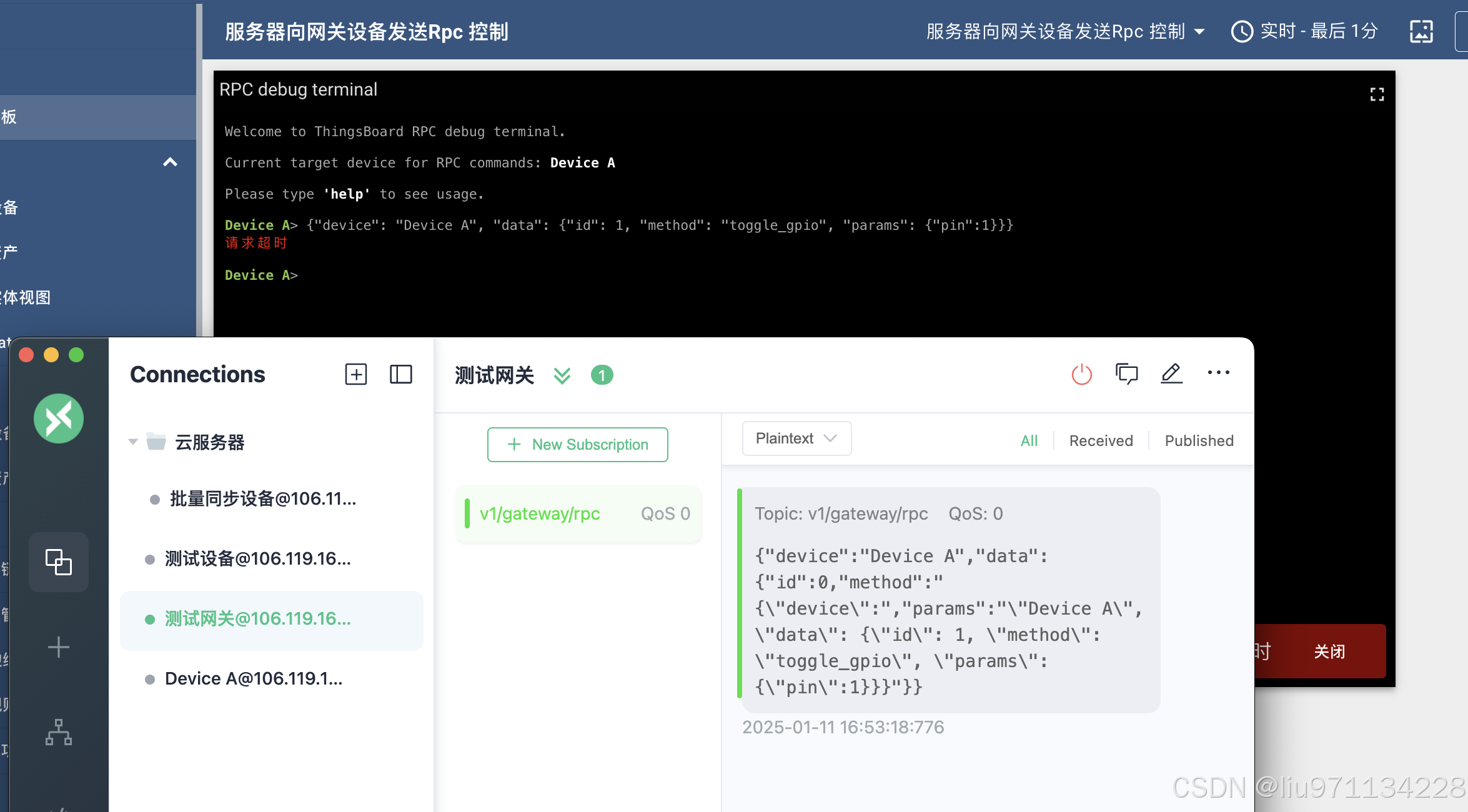The height and width of the screenshot is (812, 1468).
Task: Open new window chat icon
Action: pyautogui.click(x=1127, y=374)
